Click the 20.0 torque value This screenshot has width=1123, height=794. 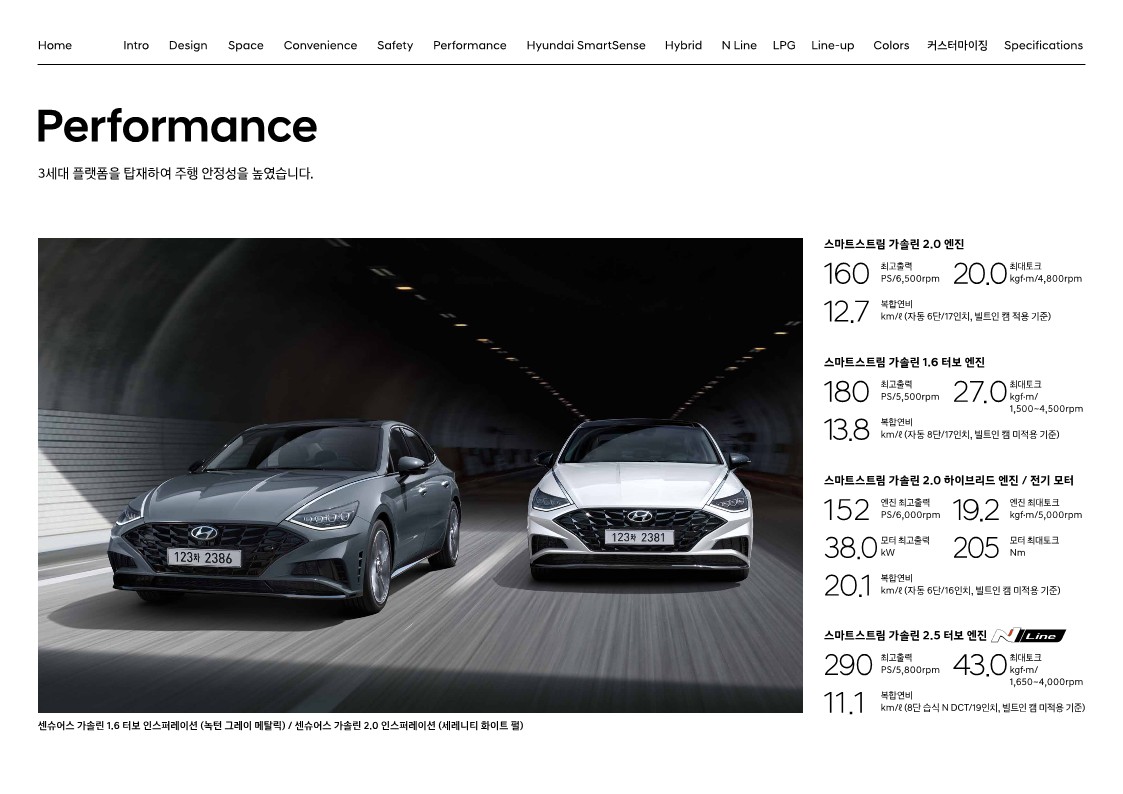coord(979,273)
